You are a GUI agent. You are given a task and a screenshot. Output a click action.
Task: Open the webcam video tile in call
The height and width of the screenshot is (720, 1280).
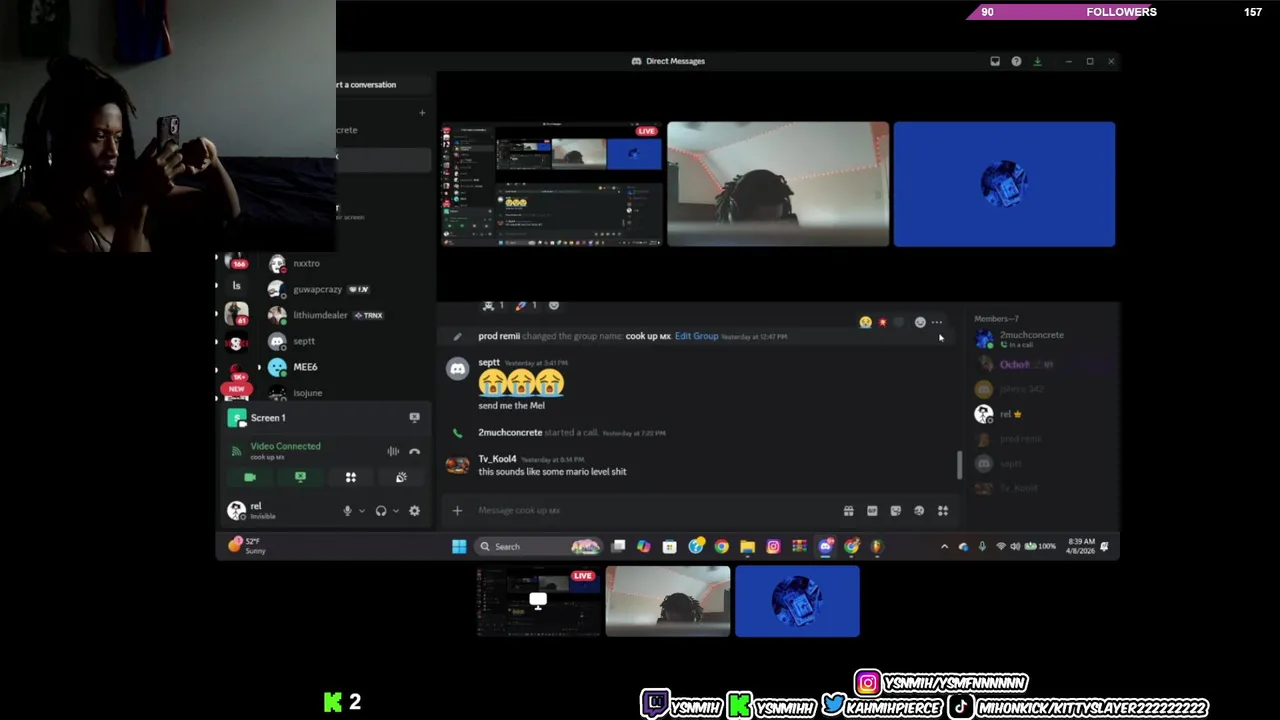click(778, 184)
